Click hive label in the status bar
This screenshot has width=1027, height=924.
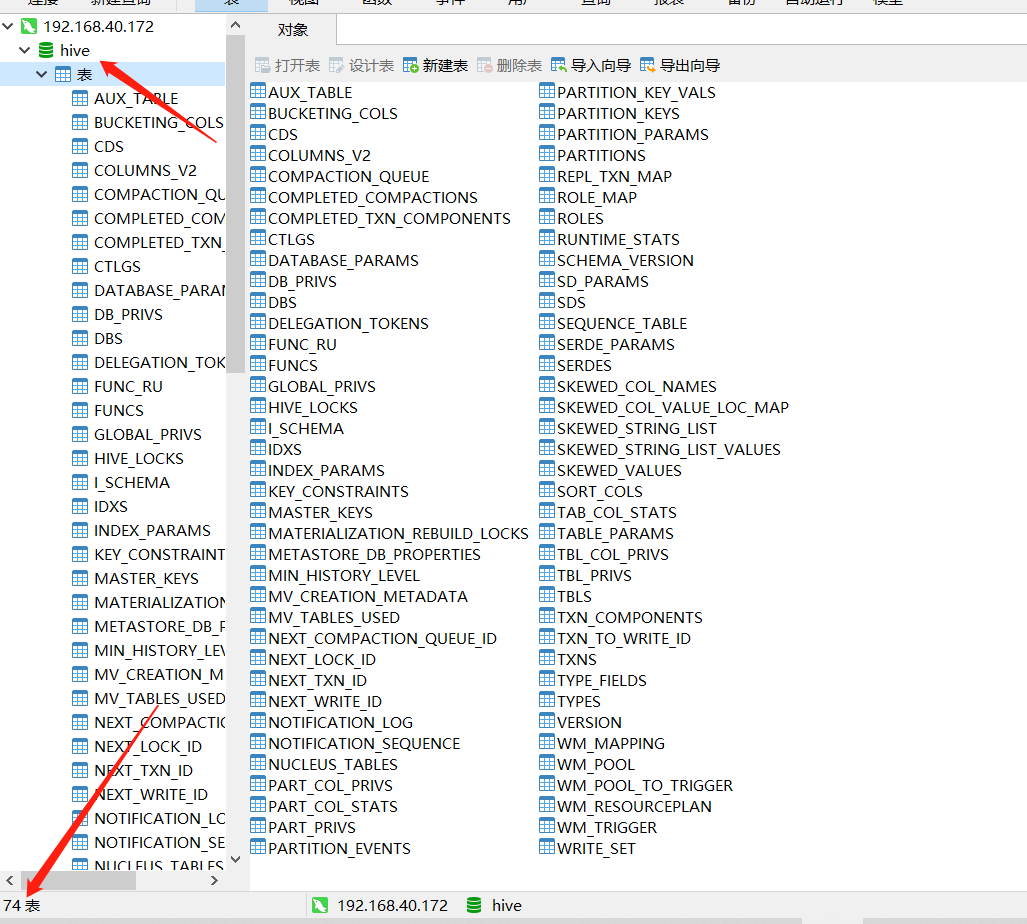[x=507, y=906]
